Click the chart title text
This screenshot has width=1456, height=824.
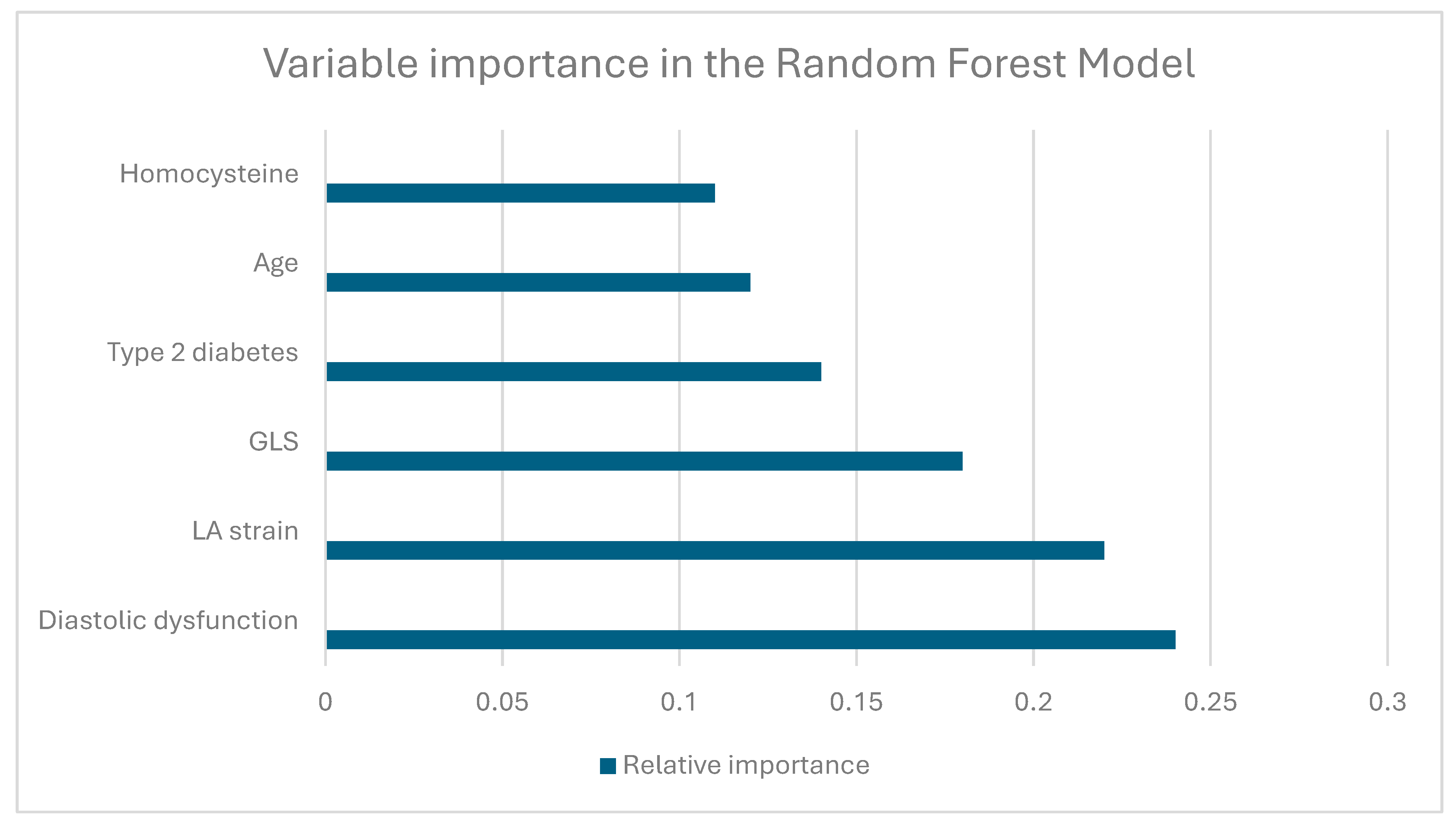coord(728,63)
